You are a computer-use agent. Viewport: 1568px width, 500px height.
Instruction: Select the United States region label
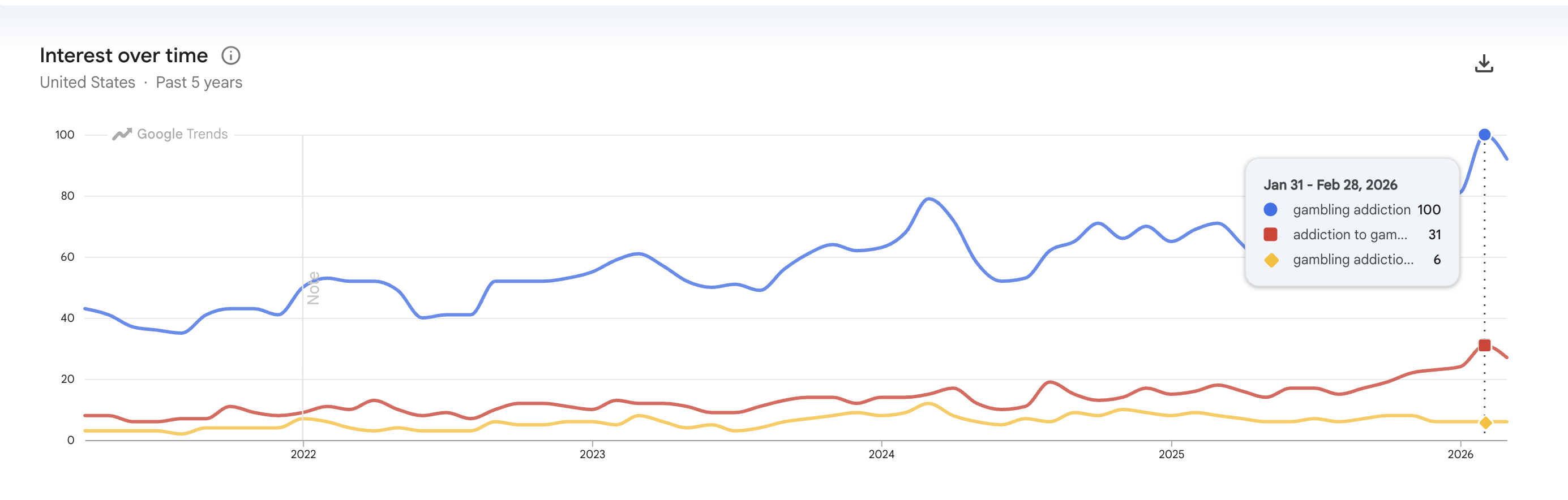coord(87,81)
